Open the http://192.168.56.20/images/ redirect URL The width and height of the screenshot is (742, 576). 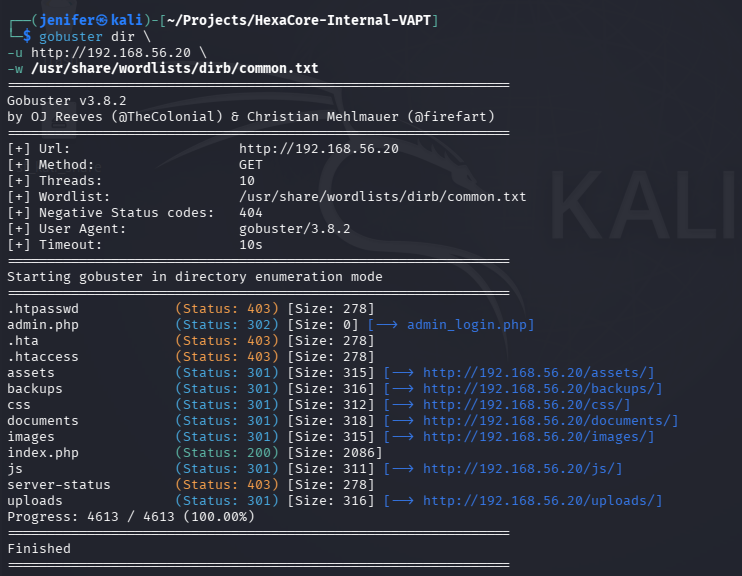pos(535,437)
